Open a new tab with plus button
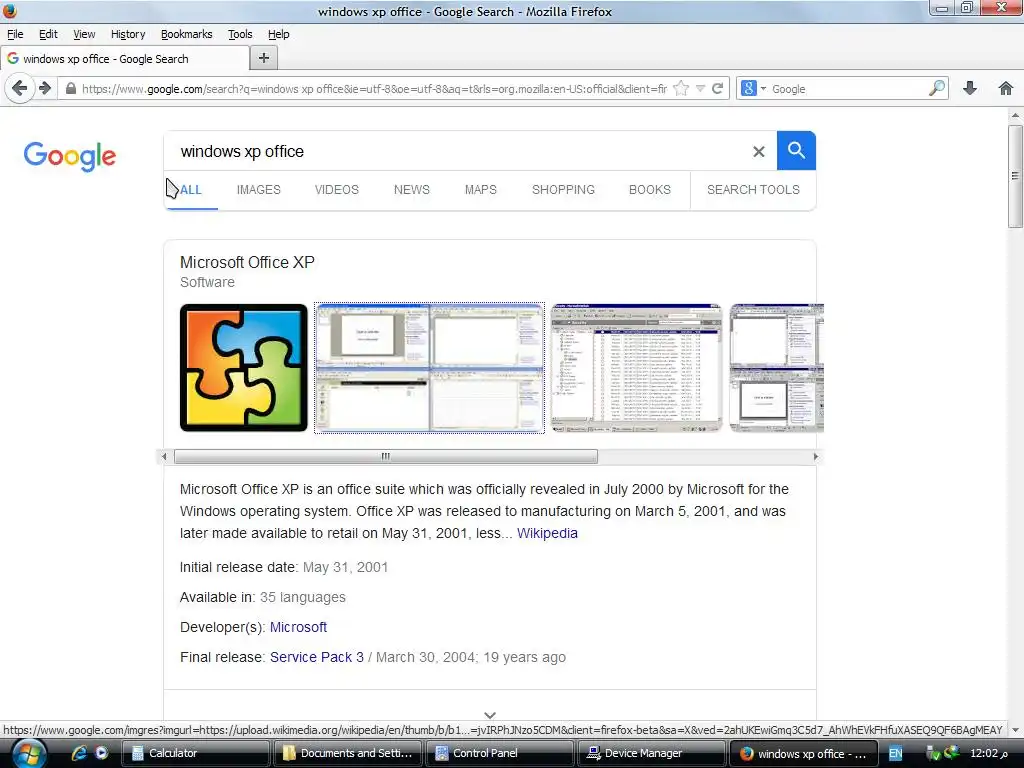The height and width of the screenshot is (768, 1024). click(264, 58)
